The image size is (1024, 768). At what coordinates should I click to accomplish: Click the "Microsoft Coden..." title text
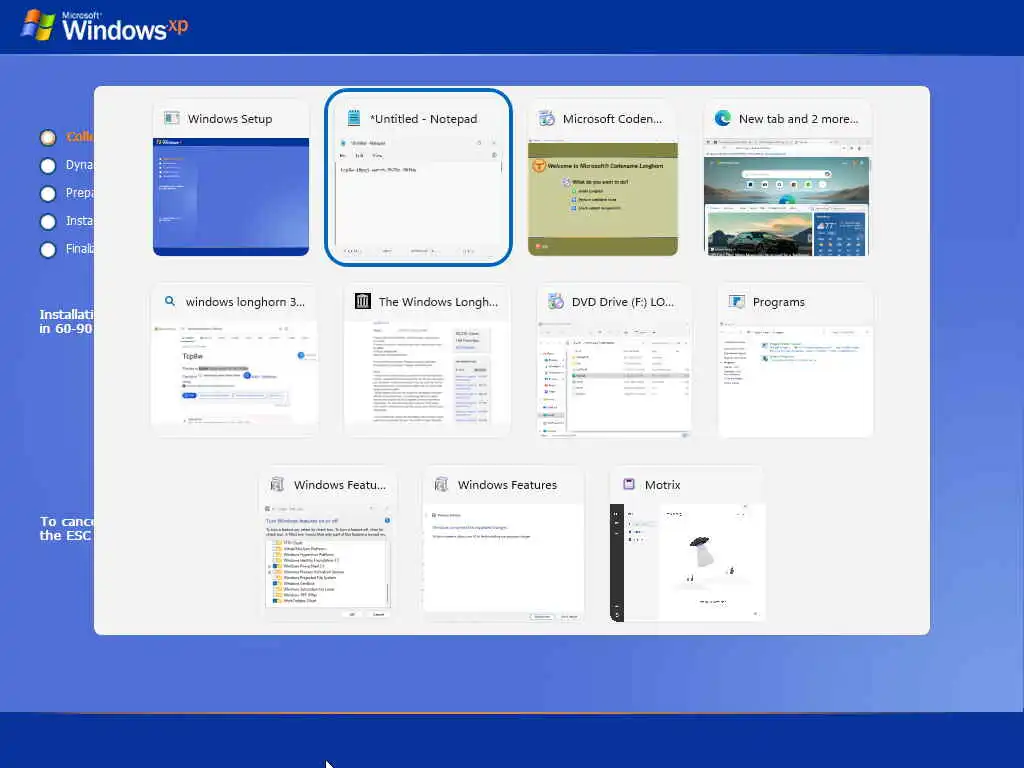tap(613, 119)
